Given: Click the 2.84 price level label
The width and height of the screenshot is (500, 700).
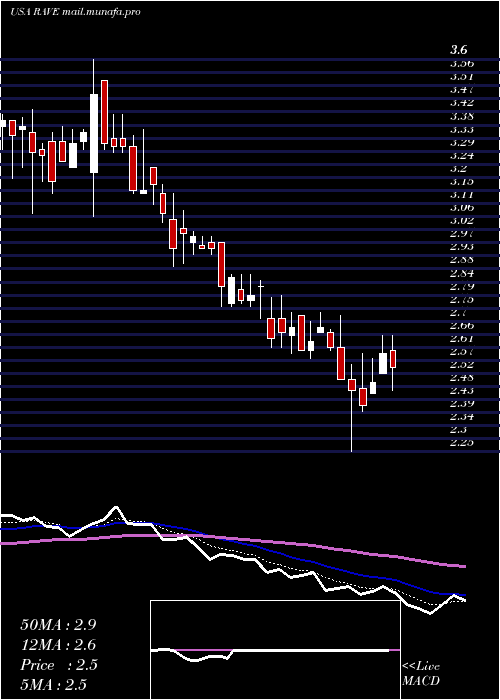Looking at the screenshot, I should [x=462, y=273].
